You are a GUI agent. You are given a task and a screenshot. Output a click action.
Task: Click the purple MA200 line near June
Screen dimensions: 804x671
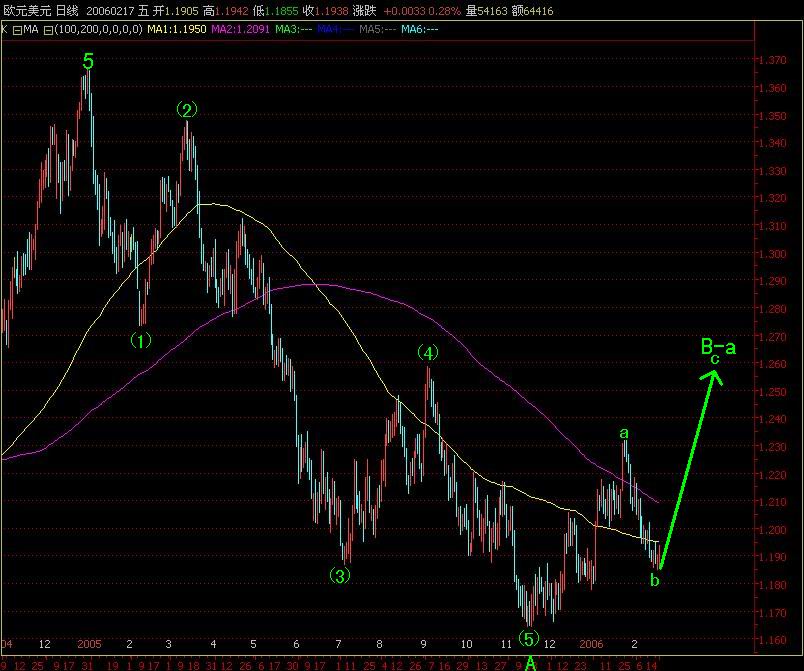(x=297, y=286)
